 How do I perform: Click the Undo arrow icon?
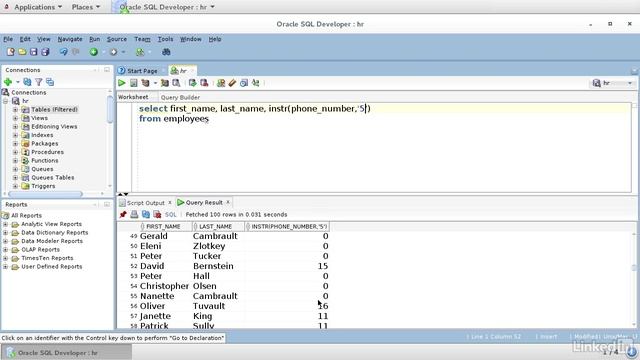coord(63,52)
